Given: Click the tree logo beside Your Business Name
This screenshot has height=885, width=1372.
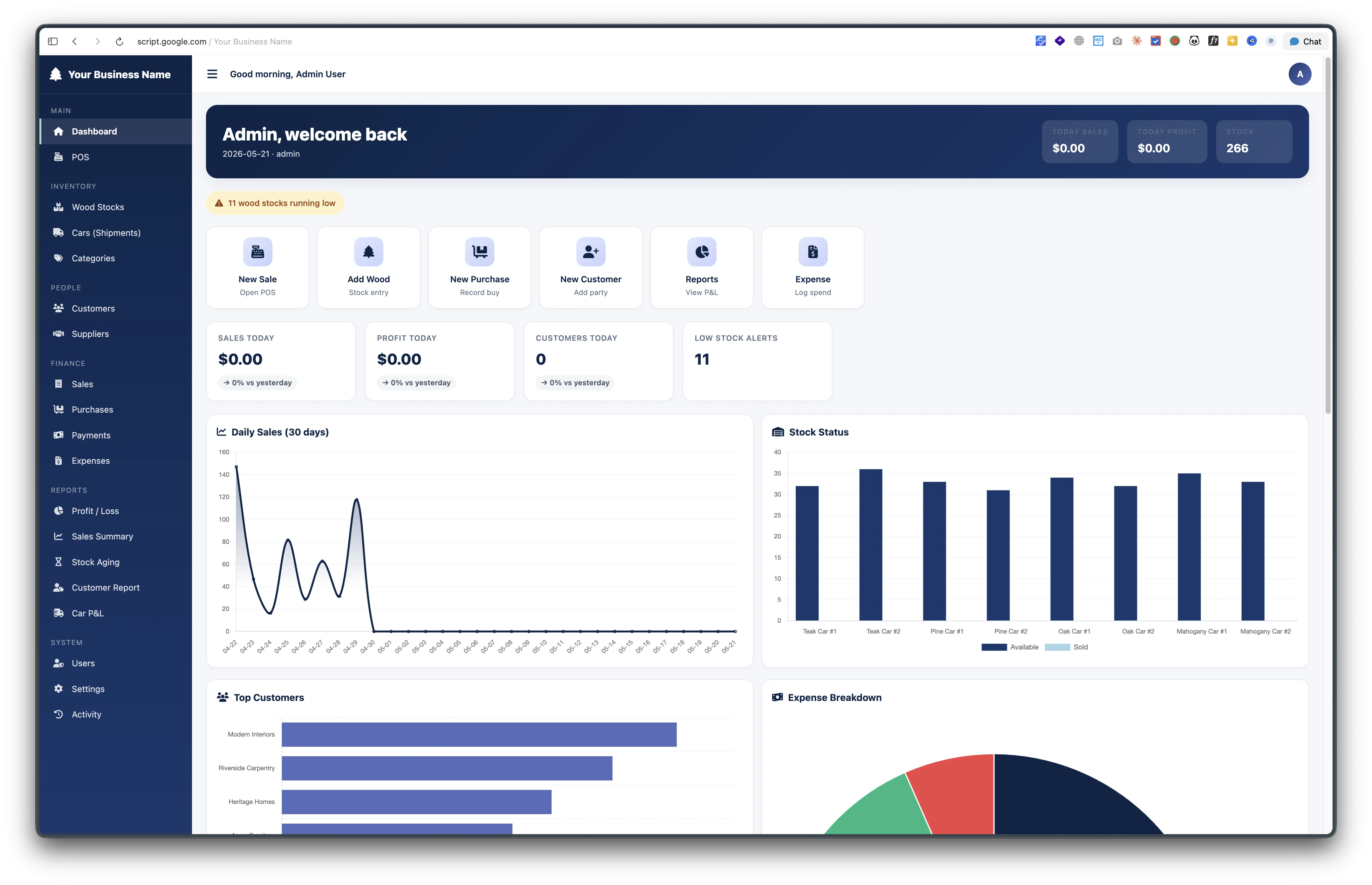Looking at the screenshot, I should (x=56, y=74).
